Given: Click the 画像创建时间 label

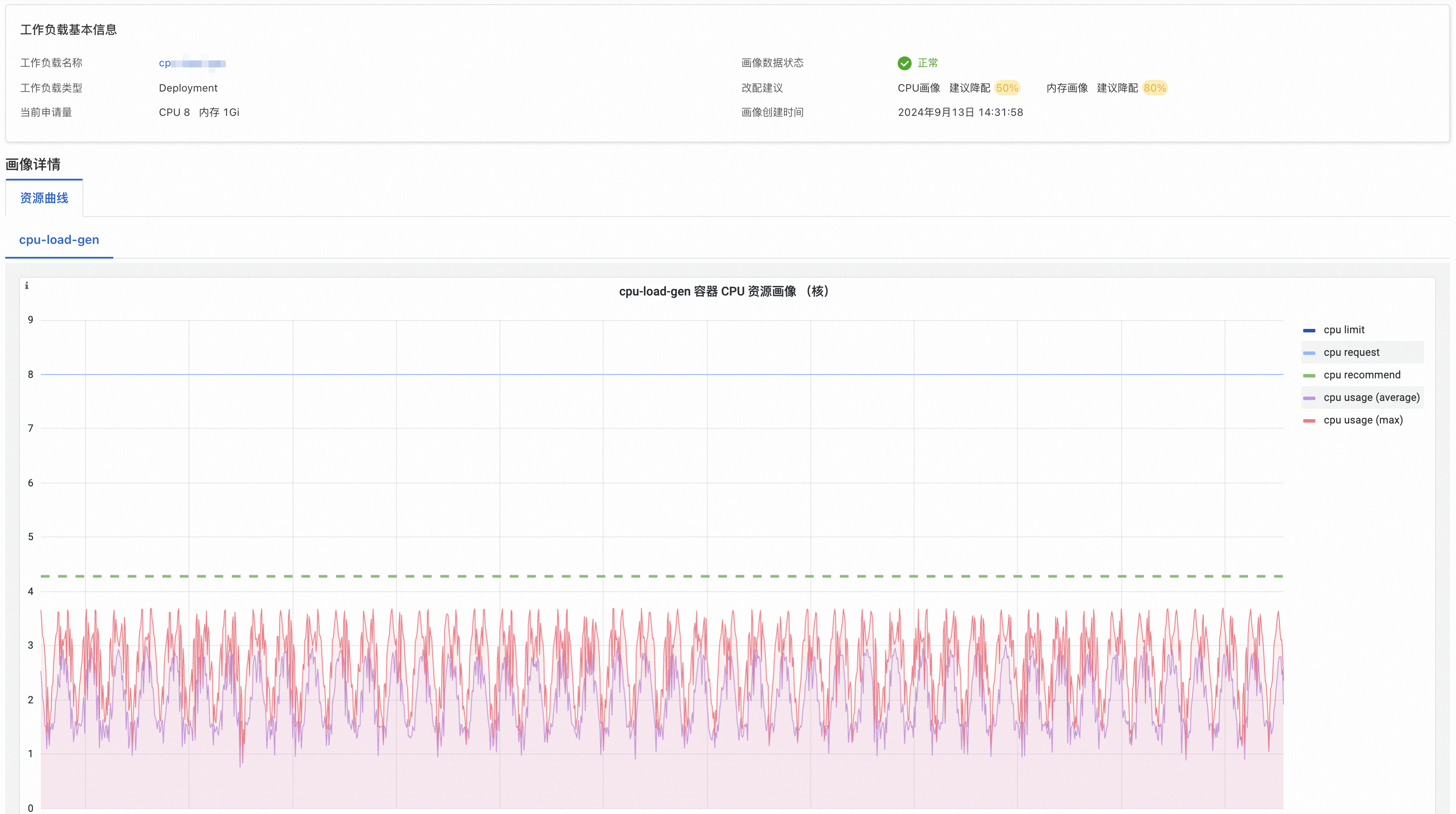Looking at the screenshot, I should click(x=773, y=112).
